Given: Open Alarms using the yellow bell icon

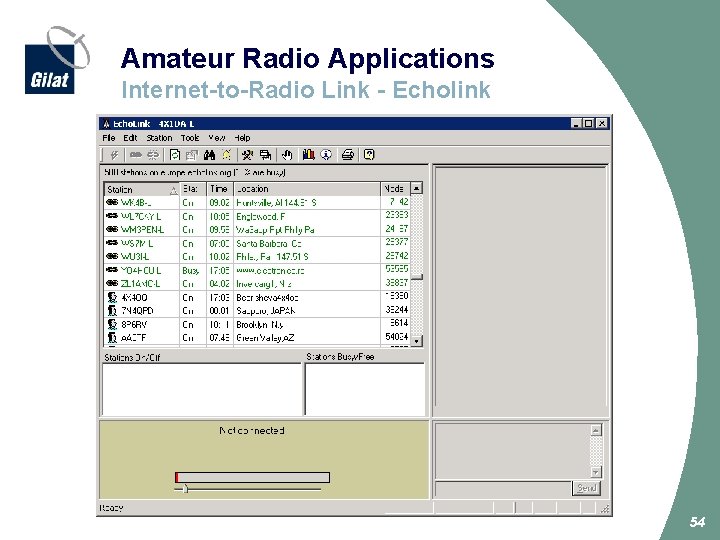Looking at the screenshot, I should (x=226, y=155).
